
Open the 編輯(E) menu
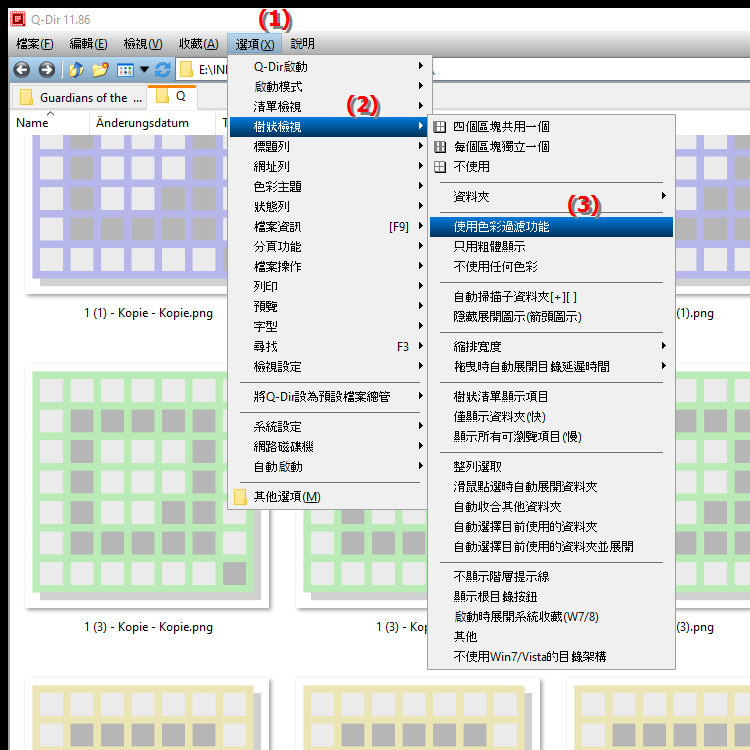click(x=88, y=44)
